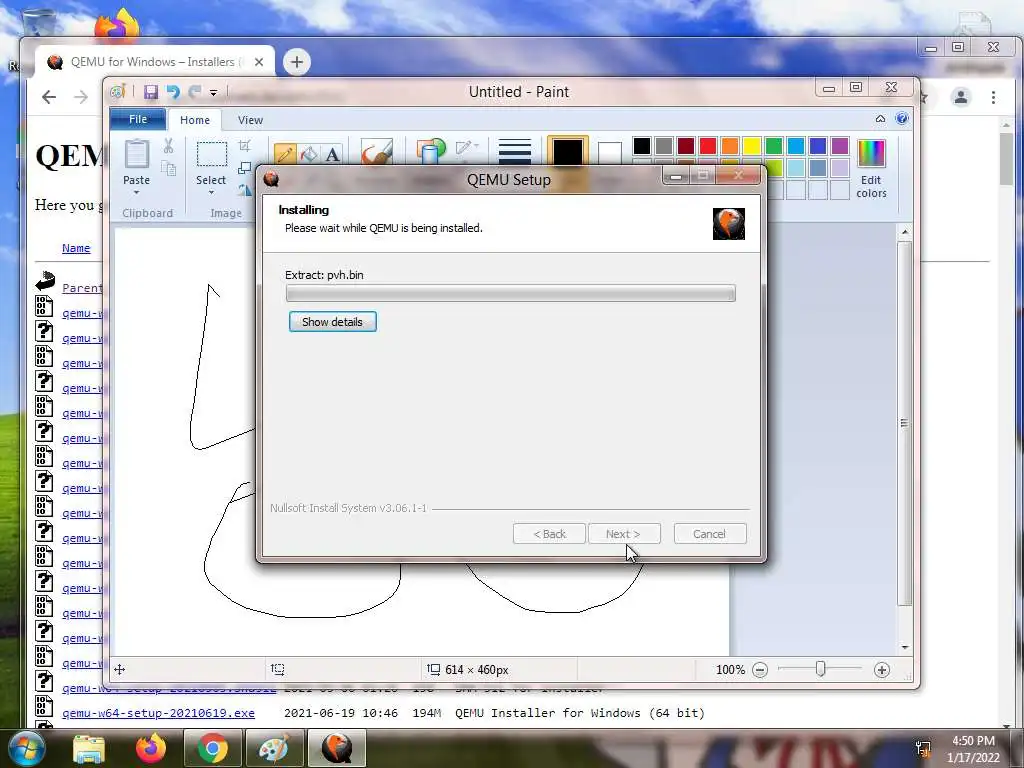Select the QEMU for Windows browser tab
1024x768 pixels.
point(154,62)
